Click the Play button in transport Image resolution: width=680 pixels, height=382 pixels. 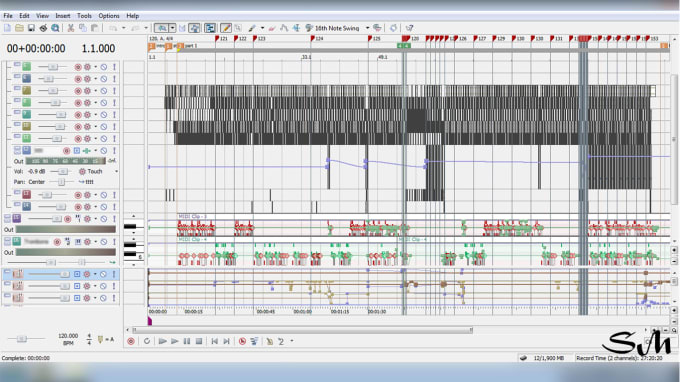(174, 341)
